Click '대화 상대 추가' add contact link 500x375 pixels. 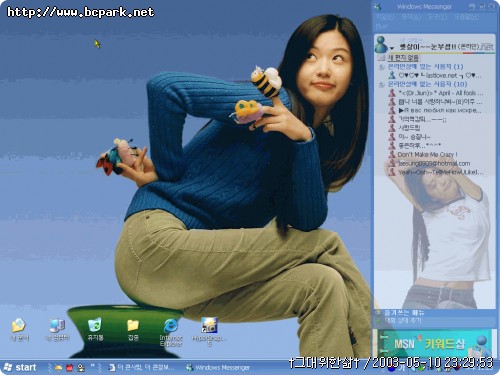[x=403, y=321]
